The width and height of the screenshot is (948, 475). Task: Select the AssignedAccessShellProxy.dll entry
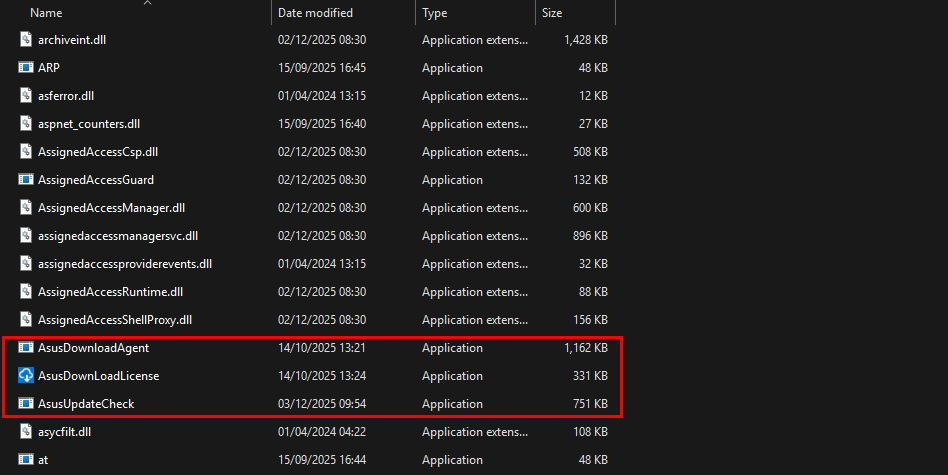[x=115, y=320]
